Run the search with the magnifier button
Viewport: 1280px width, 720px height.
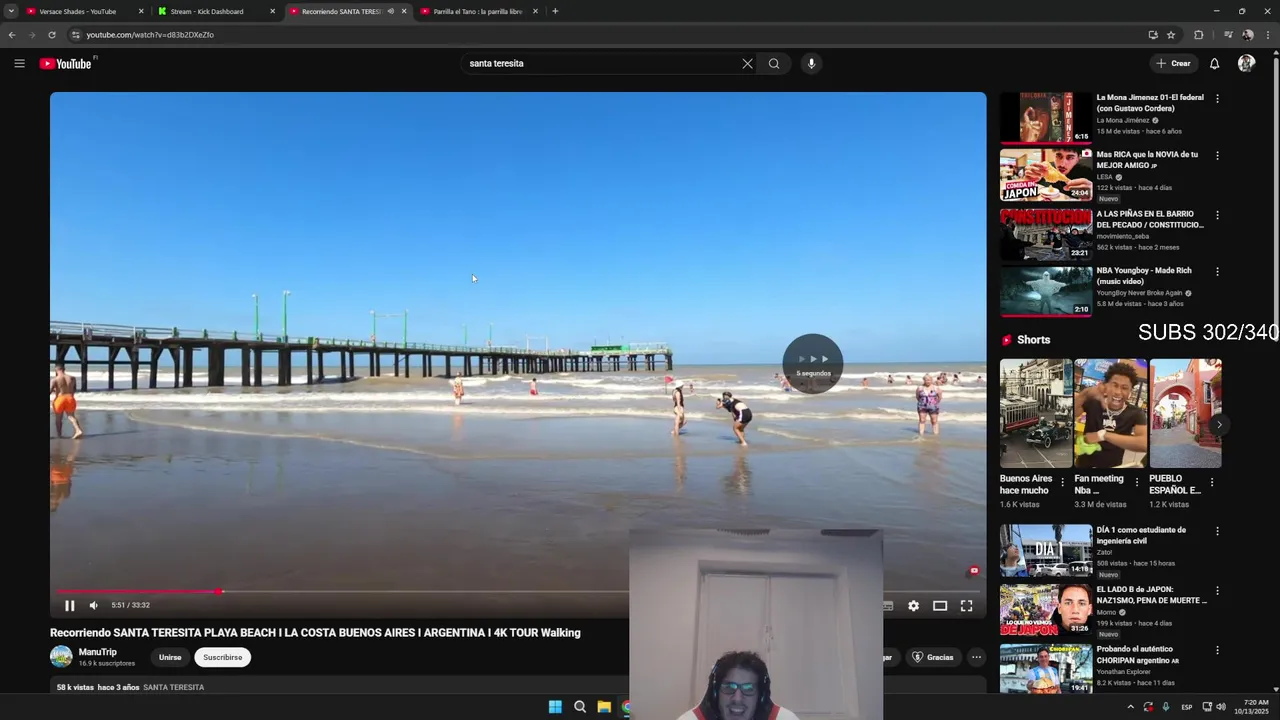[x=774, y=63]
